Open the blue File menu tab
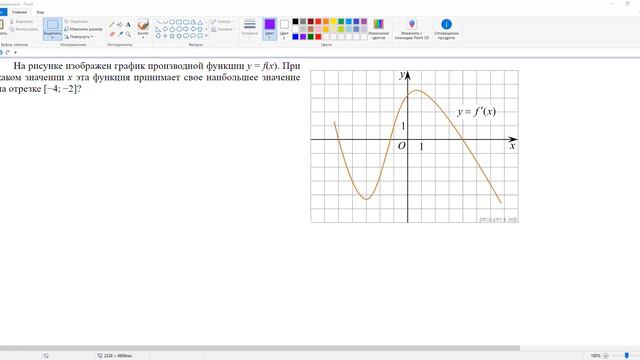Image resolution: width=640 pixels, height=360 pixels. coord(2,12)
